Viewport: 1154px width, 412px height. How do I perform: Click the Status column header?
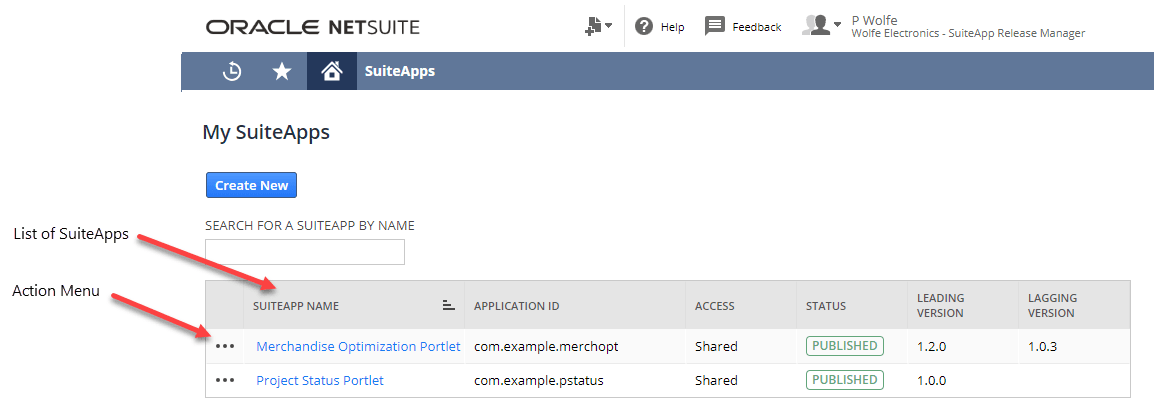[x=825, y=306]
